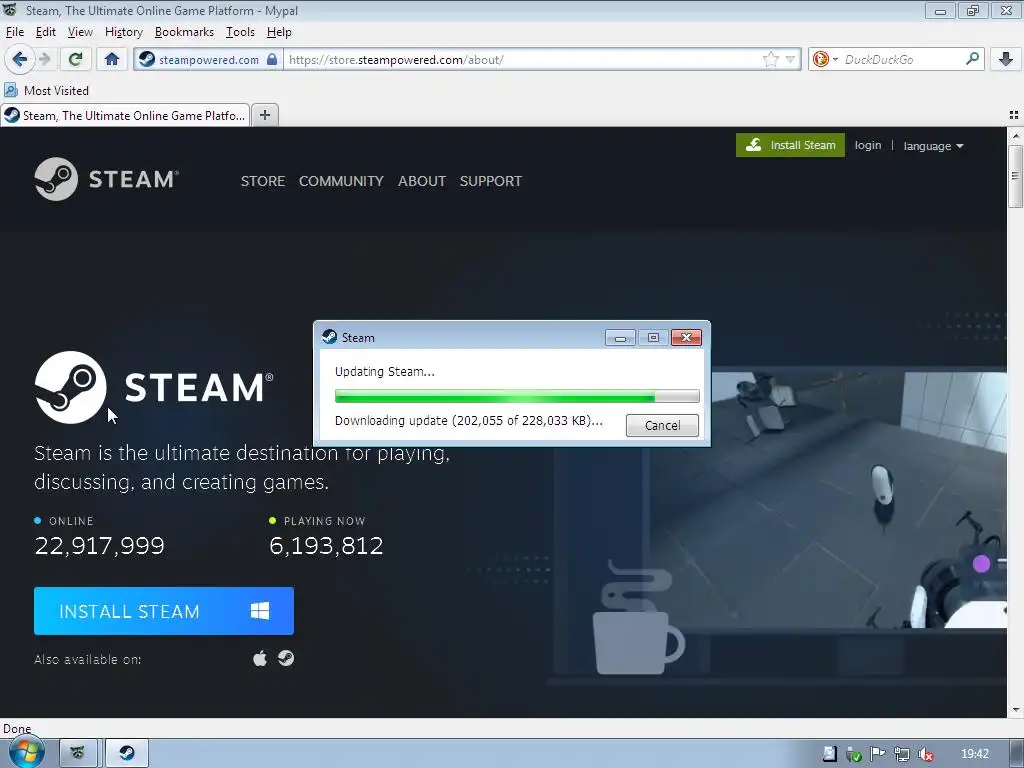
Task: Click the green shield security tray icon
Action: pos(854,754)
